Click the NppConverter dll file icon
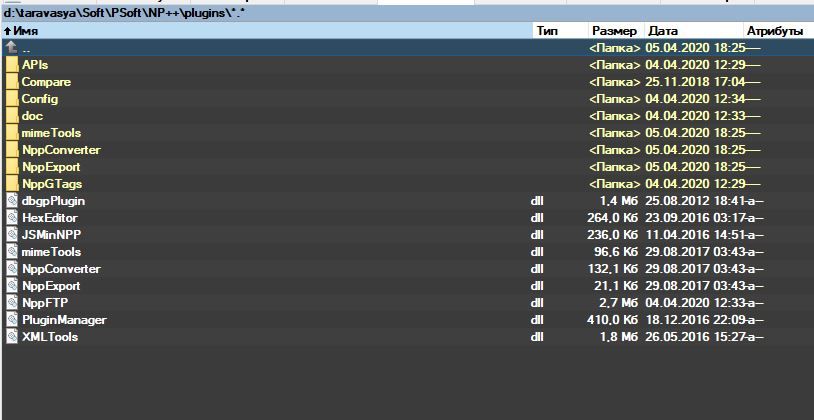Image resolution: width=814 pixels, height=420 pixels. [12, 269]
